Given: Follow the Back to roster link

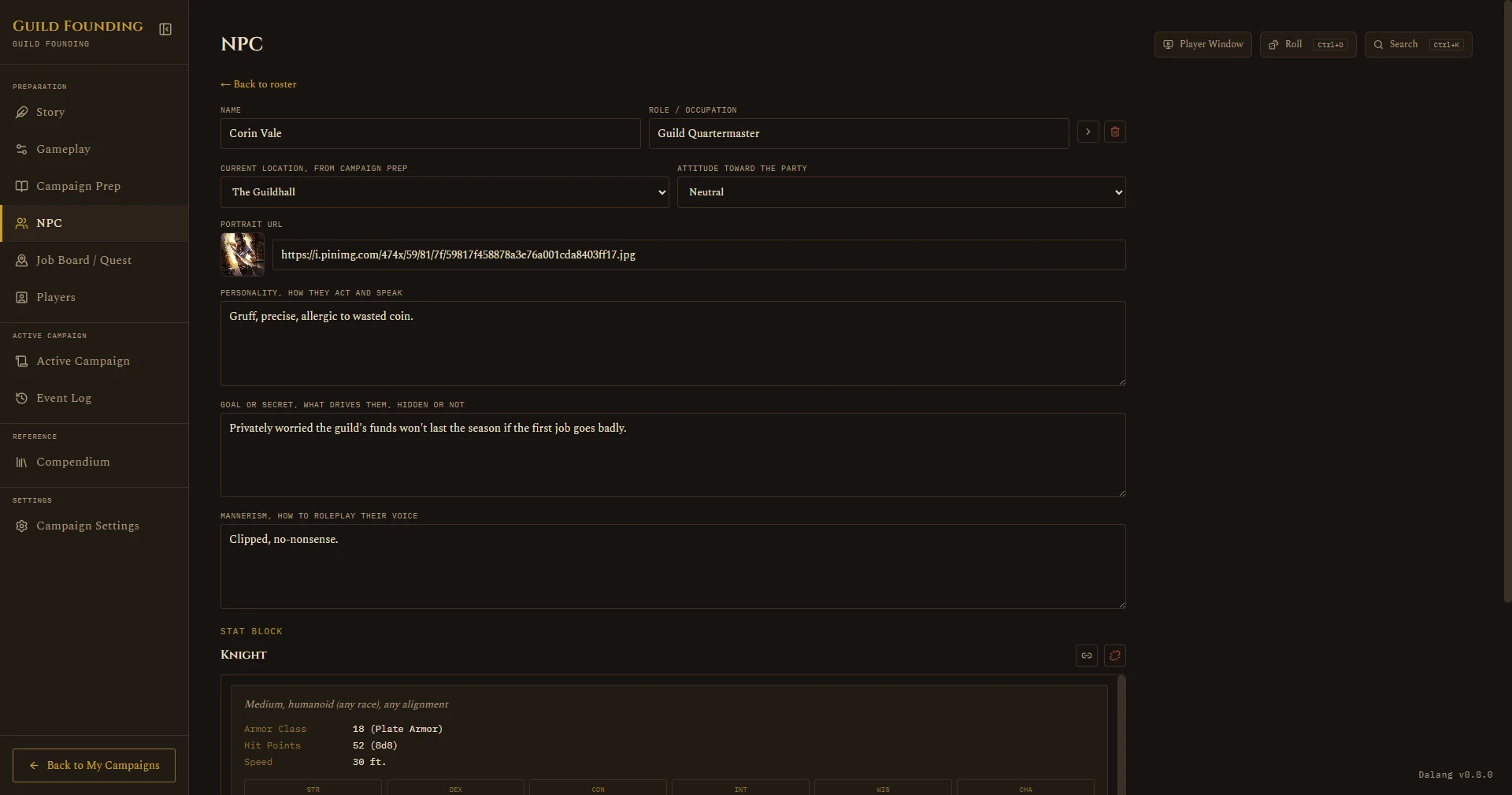Looking at the screenshot, I should coord(258,84).
